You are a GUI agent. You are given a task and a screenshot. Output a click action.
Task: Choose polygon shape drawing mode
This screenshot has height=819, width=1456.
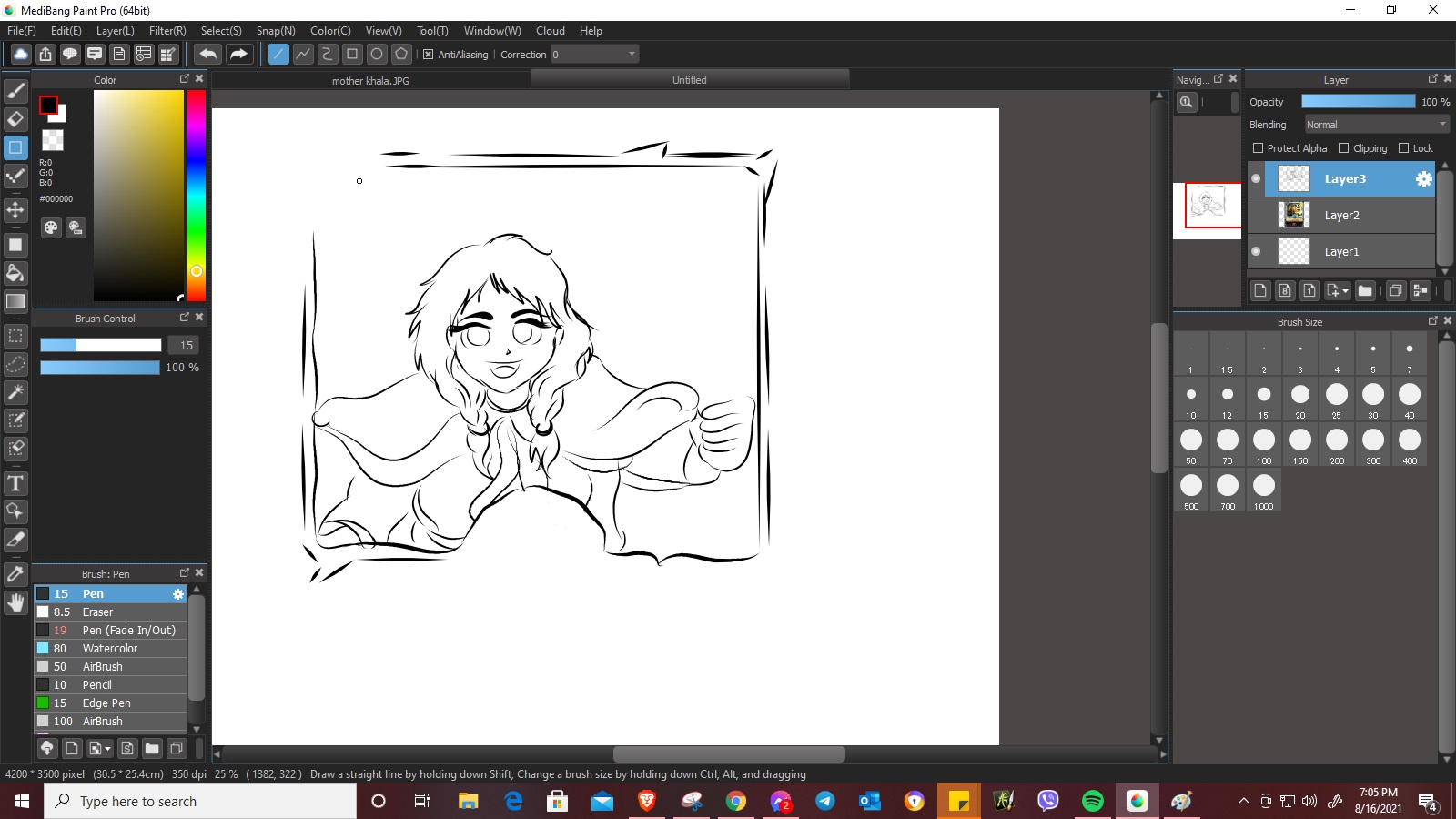(401, 54)
